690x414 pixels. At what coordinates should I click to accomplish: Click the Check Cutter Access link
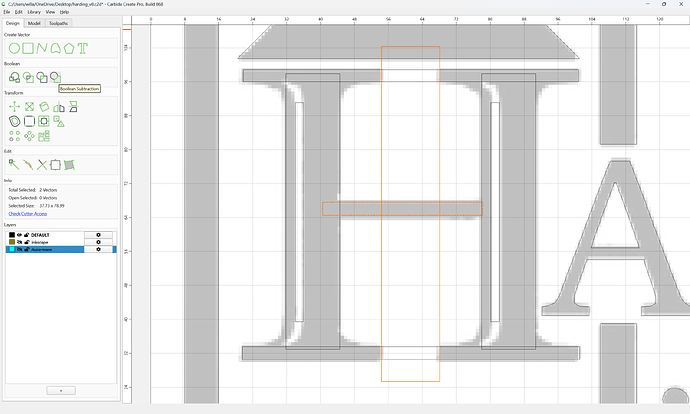[28, 213]
